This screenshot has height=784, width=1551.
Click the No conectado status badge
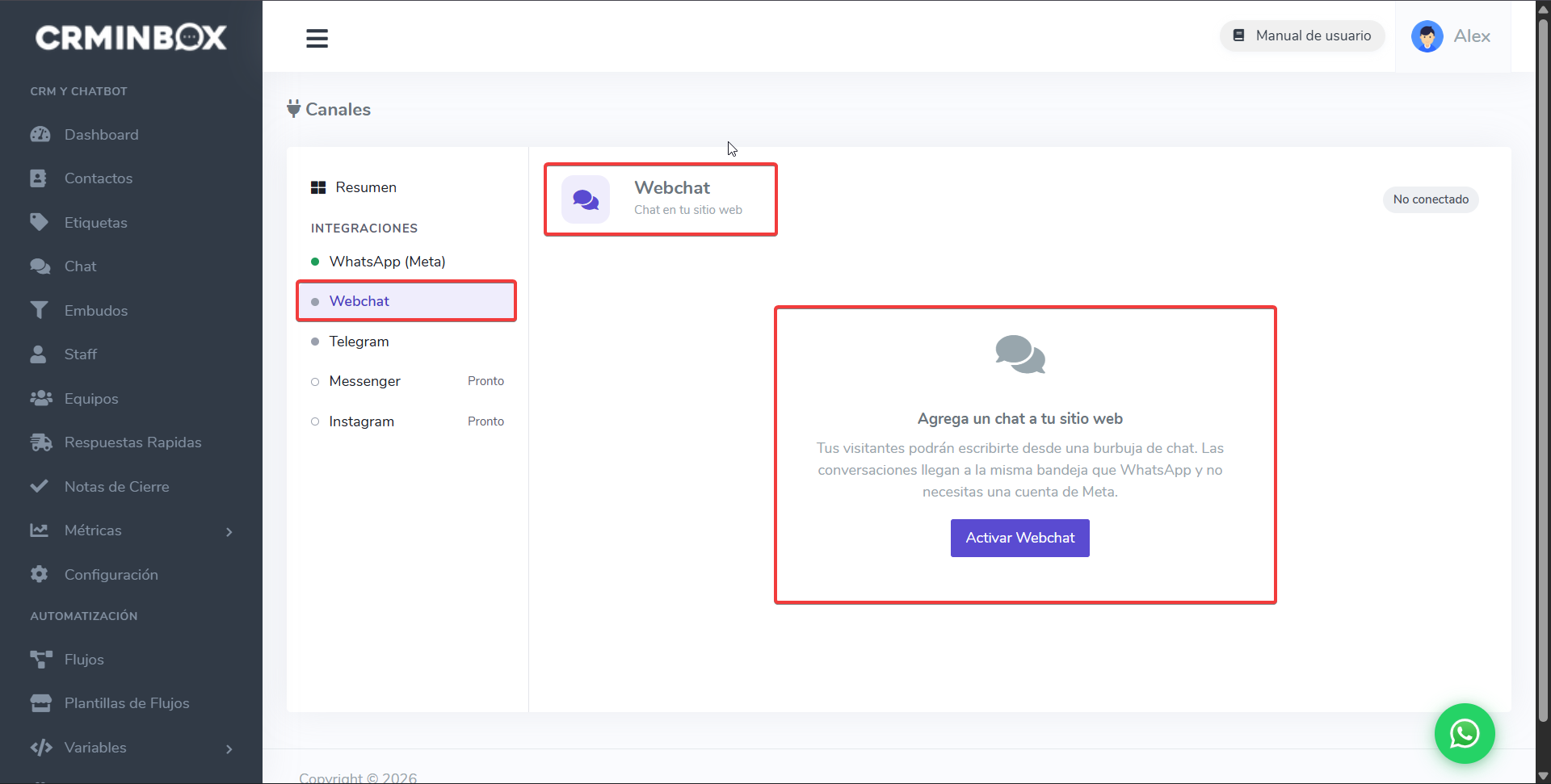[1431, 199]
